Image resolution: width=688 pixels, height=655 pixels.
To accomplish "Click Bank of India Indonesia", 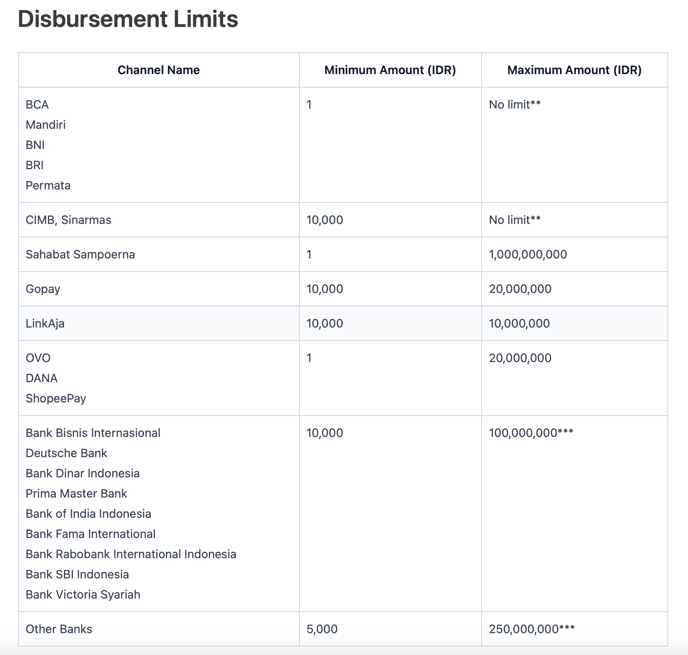I will tap(89, 514).
